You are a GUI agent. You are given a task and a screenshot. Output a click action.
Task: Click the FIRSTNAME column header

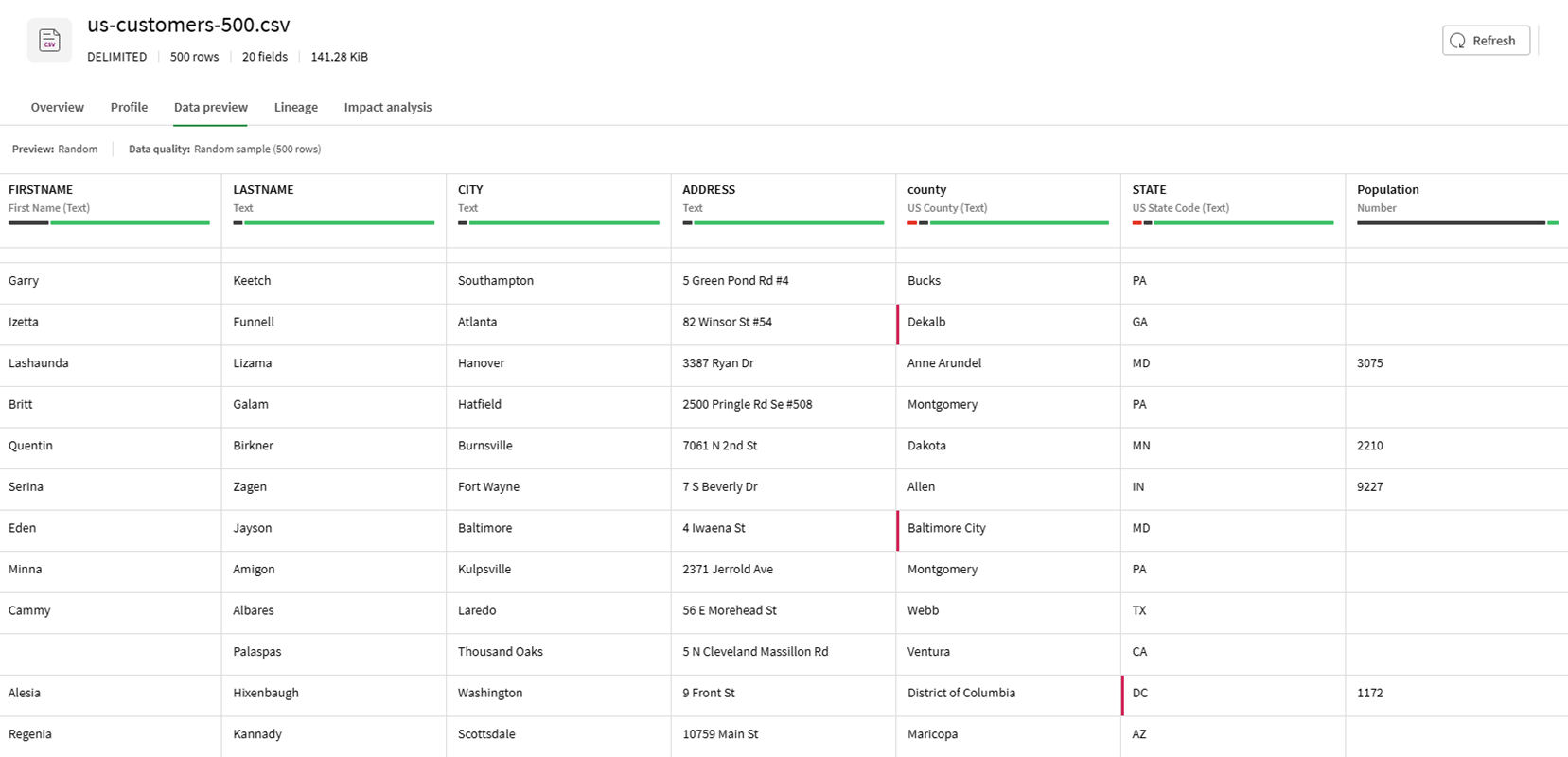coord(41,190)
